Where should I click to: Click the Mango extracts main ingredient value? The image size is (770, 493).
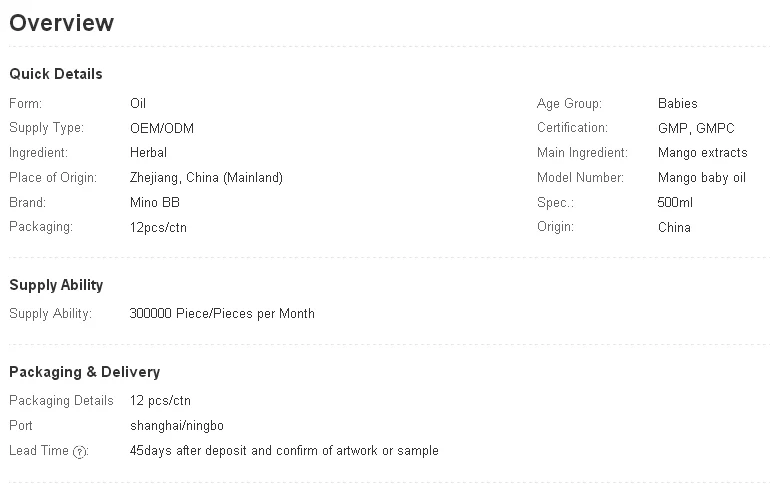tap(702, 153)
